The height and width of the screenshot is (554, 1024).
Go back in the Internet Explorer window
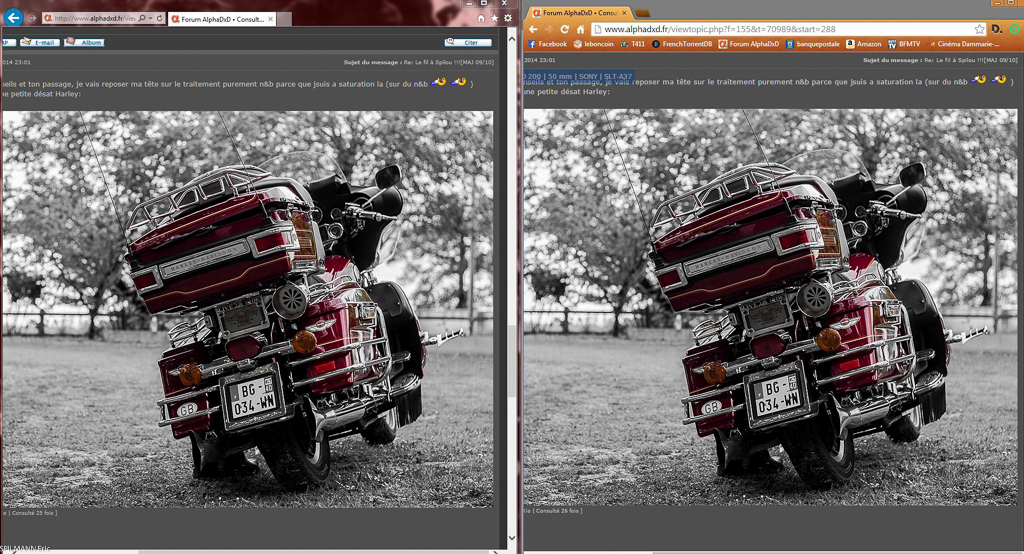13,18
